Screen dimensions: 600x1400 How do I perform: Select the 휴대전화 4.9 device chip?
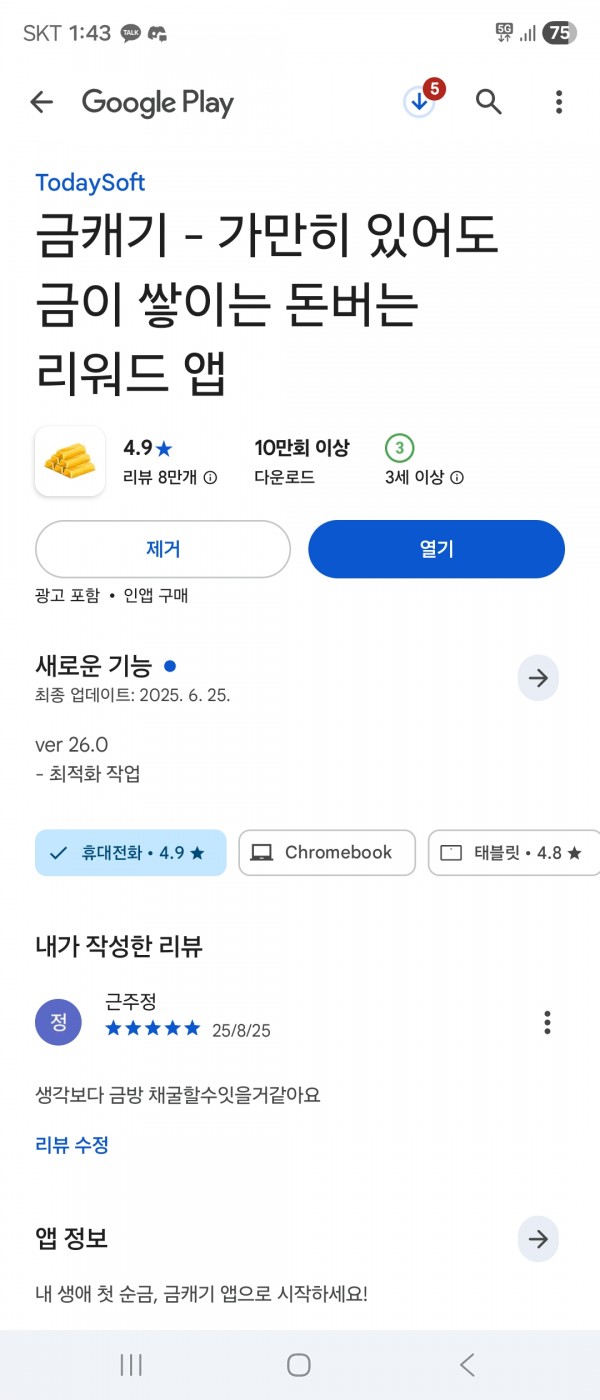(x=131, y=853)
